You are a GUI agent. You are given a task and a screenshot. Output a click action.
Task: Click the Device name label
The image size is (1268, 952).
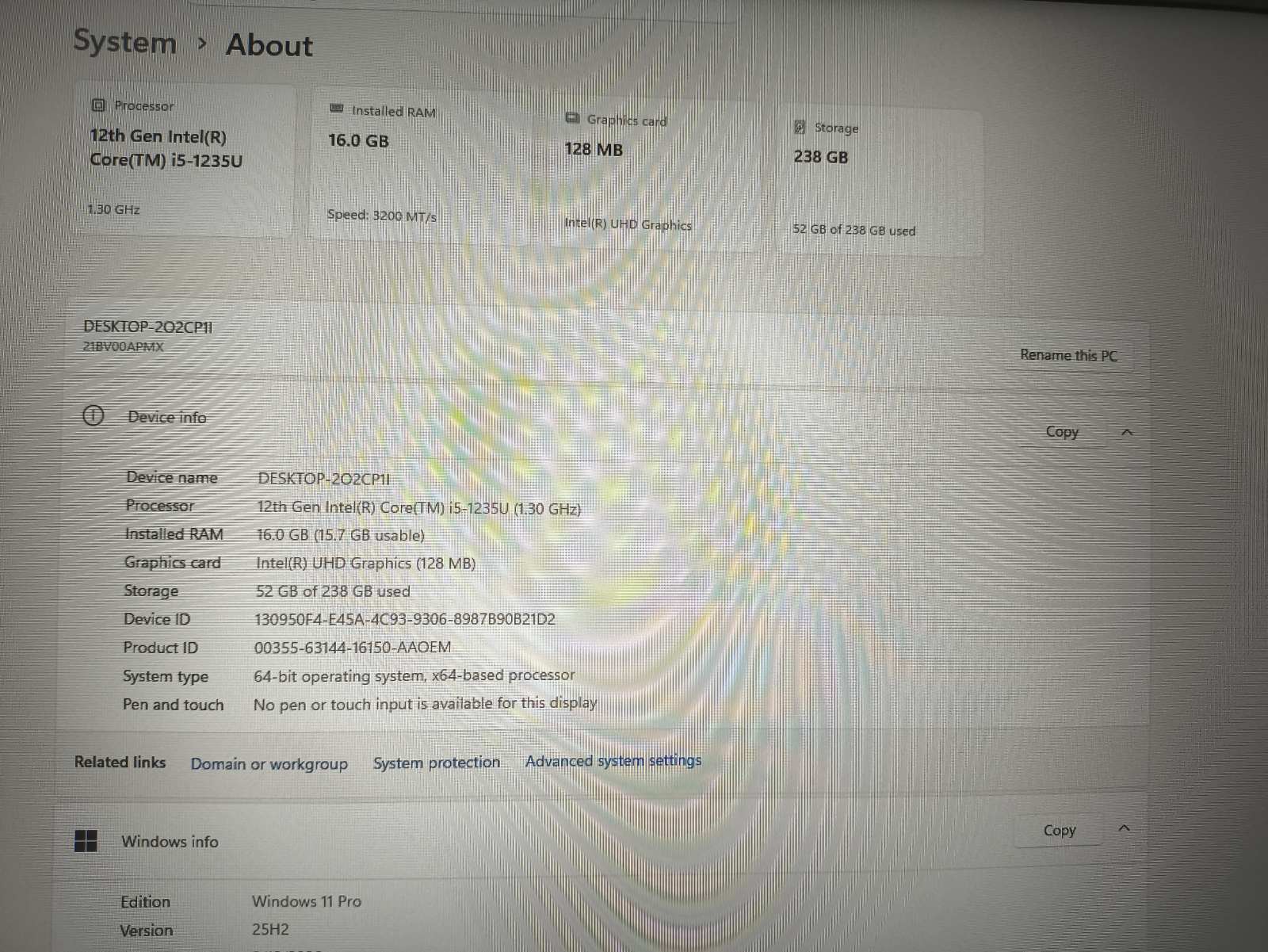pyautogui.click(x=171, y=477)
